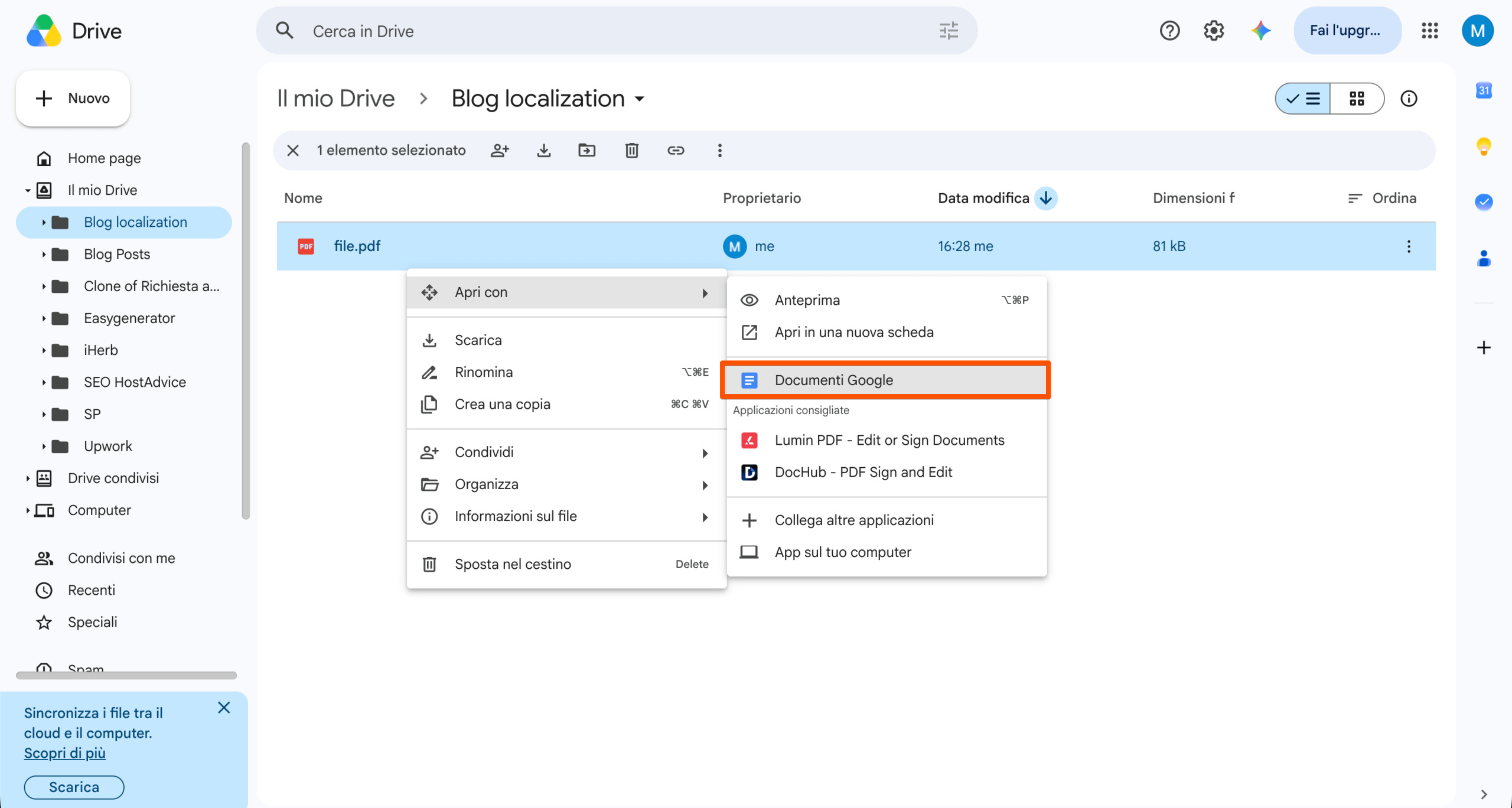Switch to grid layout view
Viewport: 1512px width, 808px height.
coord(1357,99)
